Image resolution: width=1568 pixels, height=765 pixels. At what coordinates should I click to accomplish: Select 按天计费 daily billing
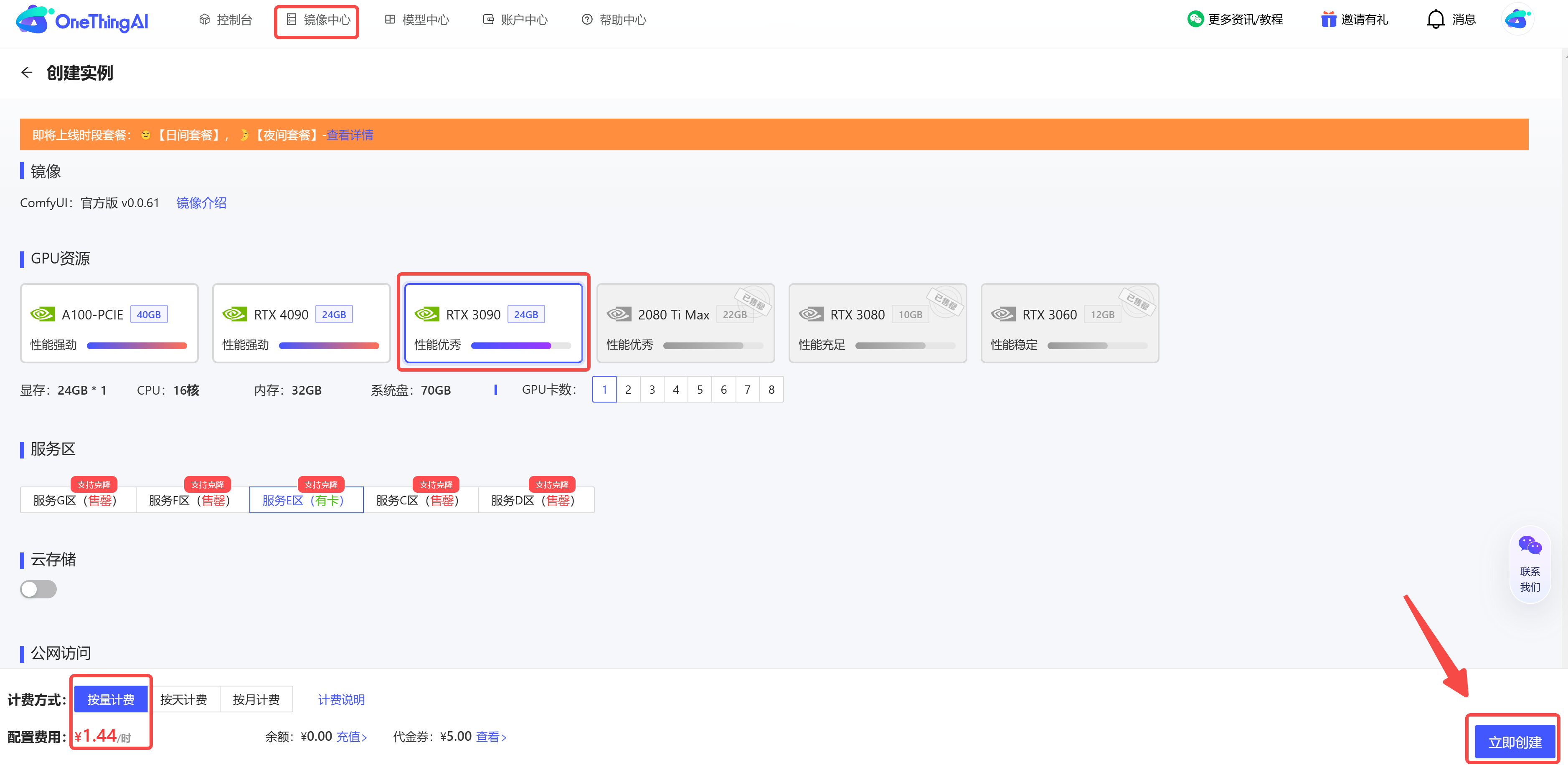[x=183, y=699]
